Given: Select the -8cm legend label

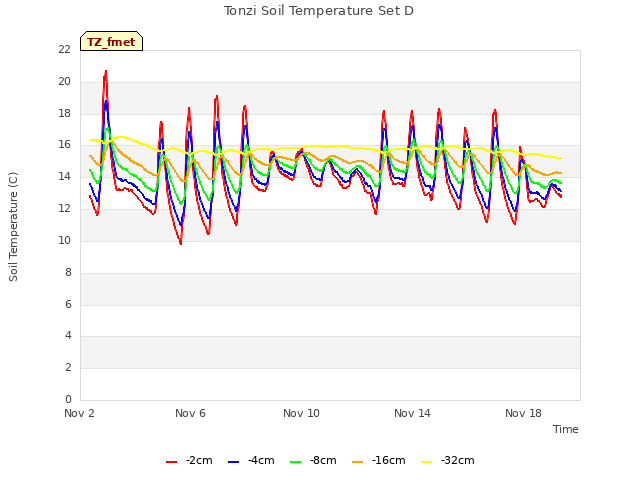Looking at the screenshot, I should pos(323,460).
